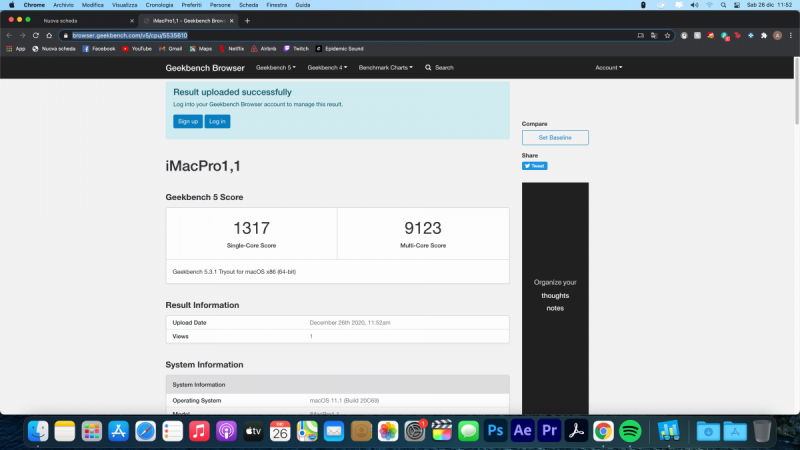The height and width of the screenshot is (450, 800).
Task: Open Safari from the Dock
Action: (x=145, y=431)
